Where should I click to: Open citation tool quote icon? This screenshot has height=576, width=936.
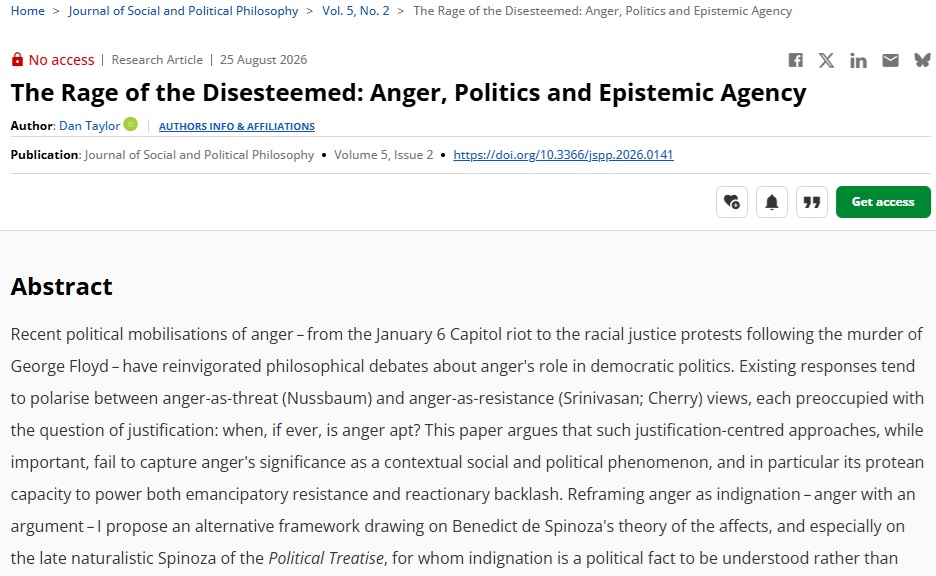pos(812,202)
